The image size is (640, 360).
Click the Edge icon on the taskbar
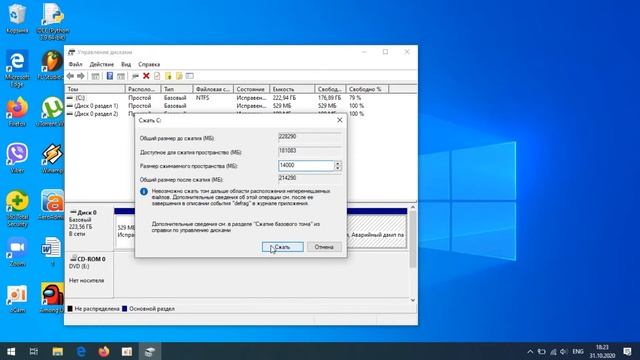click(x=81, y=351)
